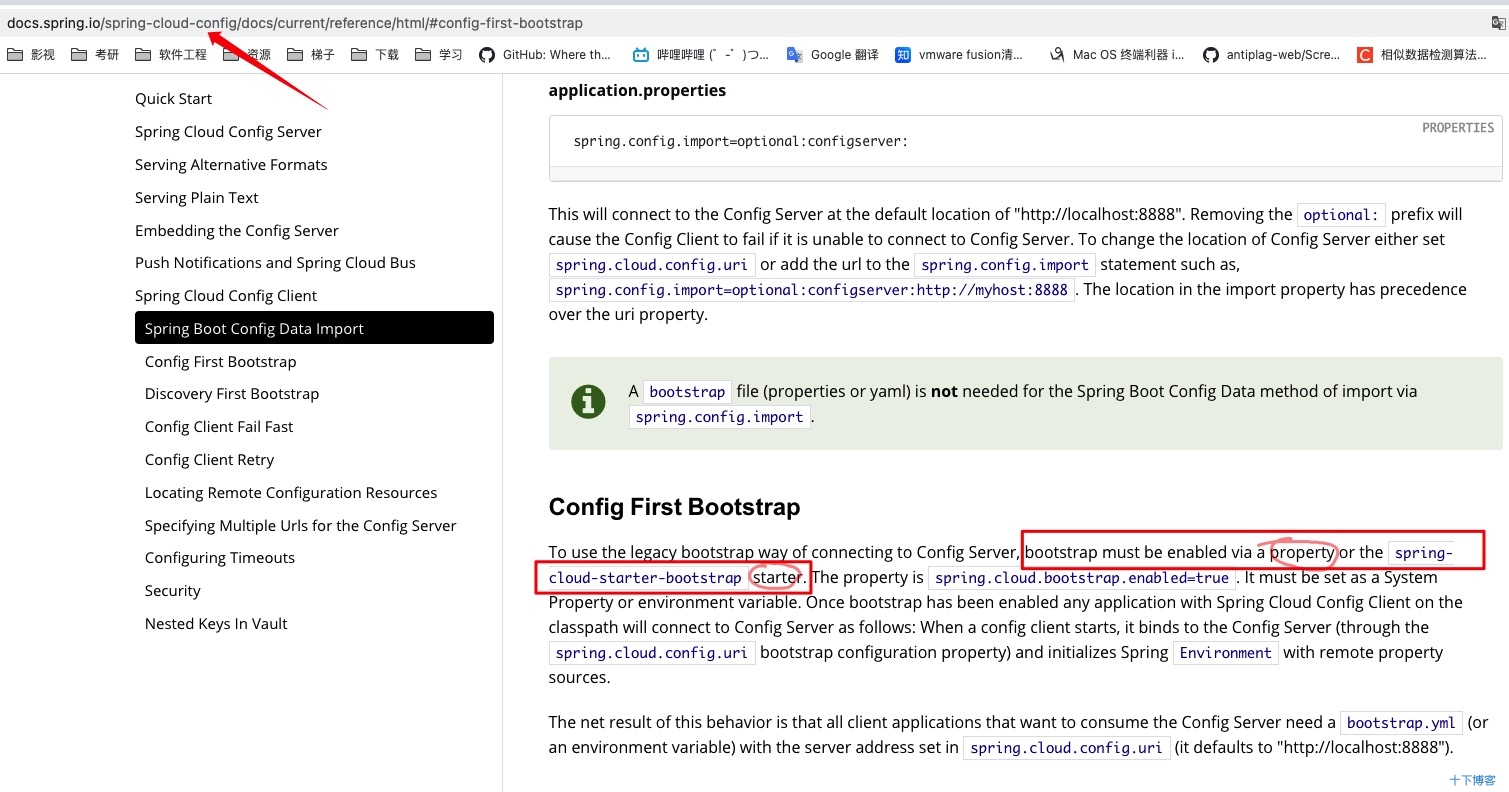Open the 下载 bookmarks folder

[x=375, y=55]
